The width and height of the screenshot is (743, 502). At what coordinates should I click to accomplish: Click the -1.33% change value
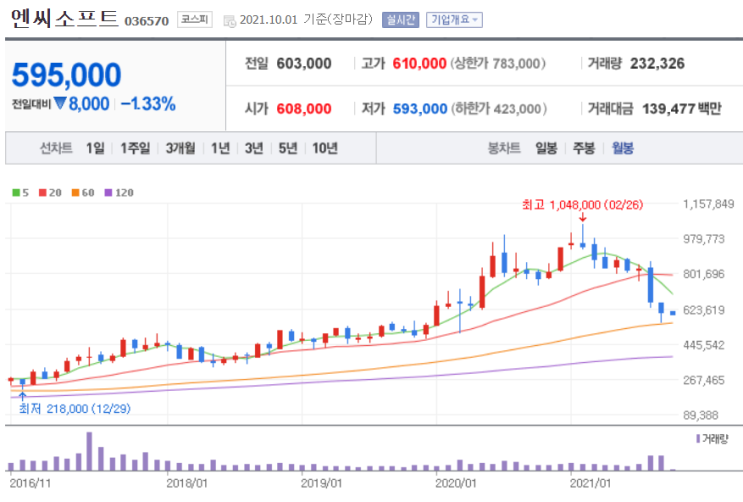pyautogui.click(x=148, y=104)
